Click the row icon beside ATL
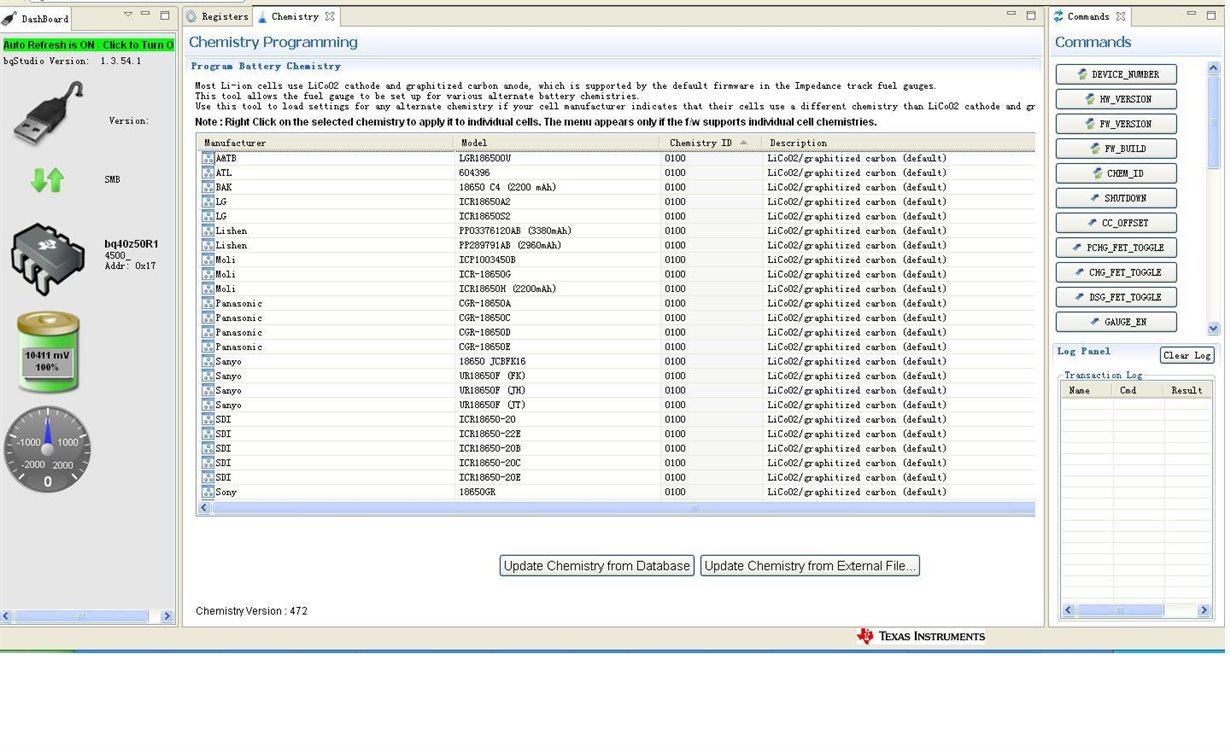 [208, 173]
